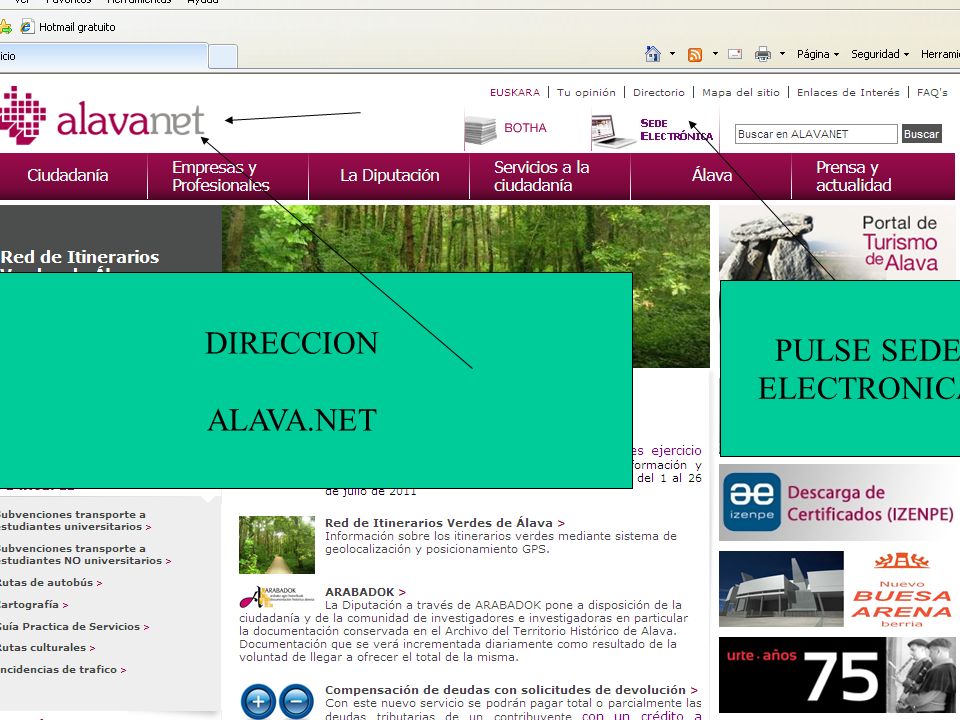Focus the Buscar en ALAVANET search field
Image resolution: width=960 pixels, height=720 pixels.
pyautogui.click(x=816, y=134)
